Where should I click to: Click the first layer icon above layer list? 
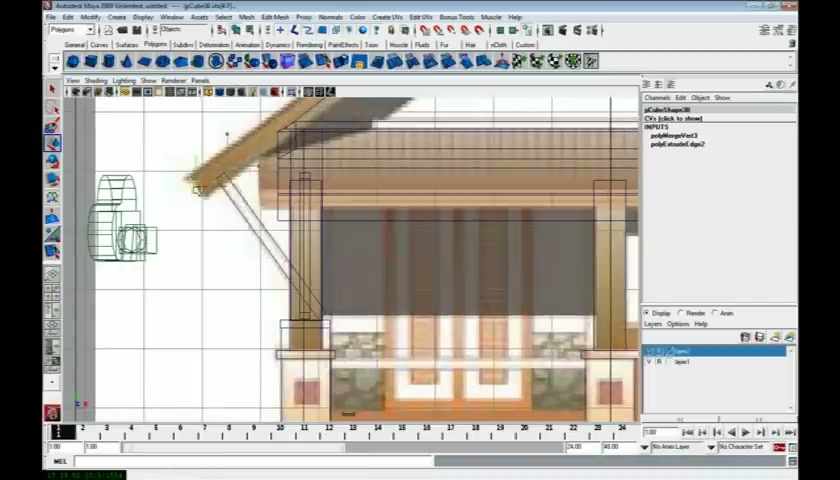pyautogui.click(x=745, y=337)
